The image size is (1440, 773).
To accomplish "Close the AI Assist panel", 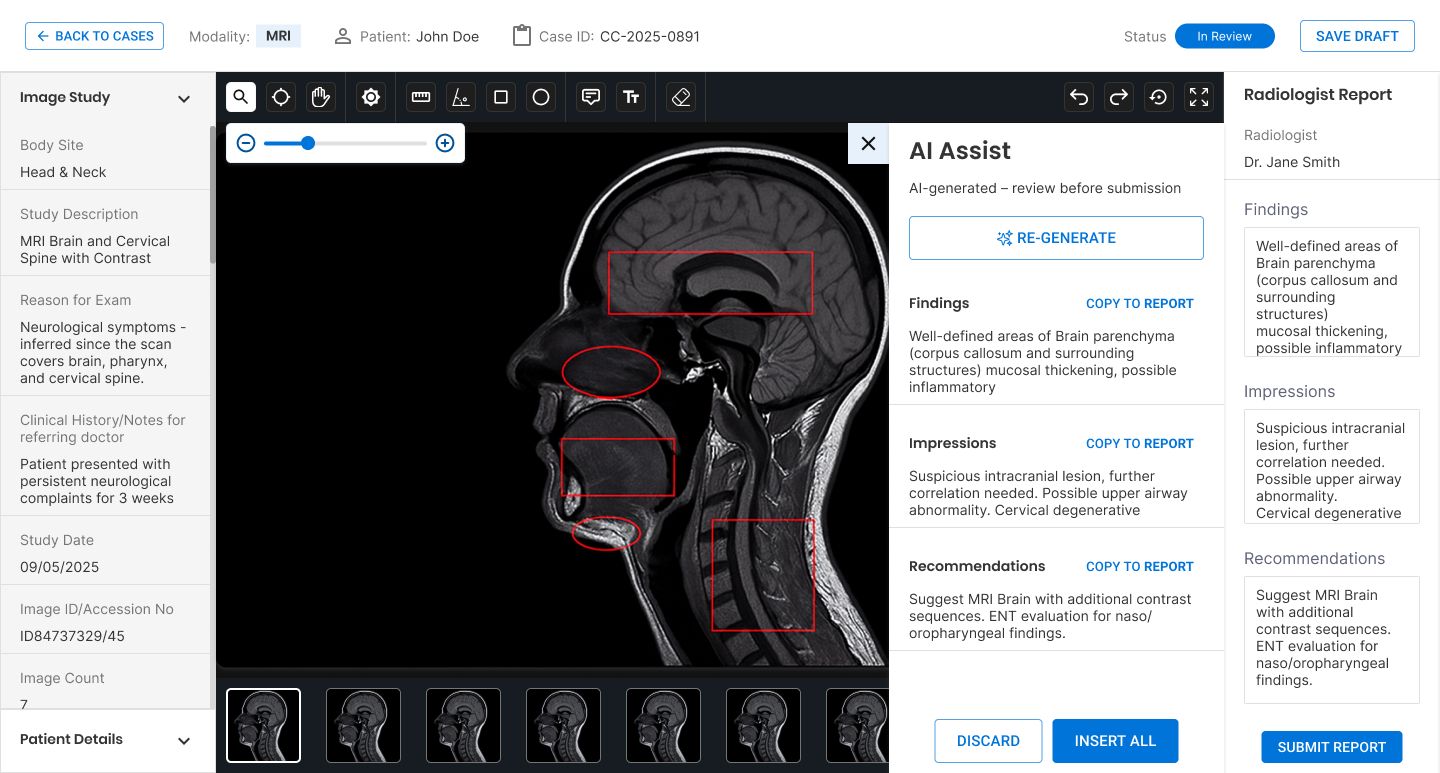I will 868,143.
